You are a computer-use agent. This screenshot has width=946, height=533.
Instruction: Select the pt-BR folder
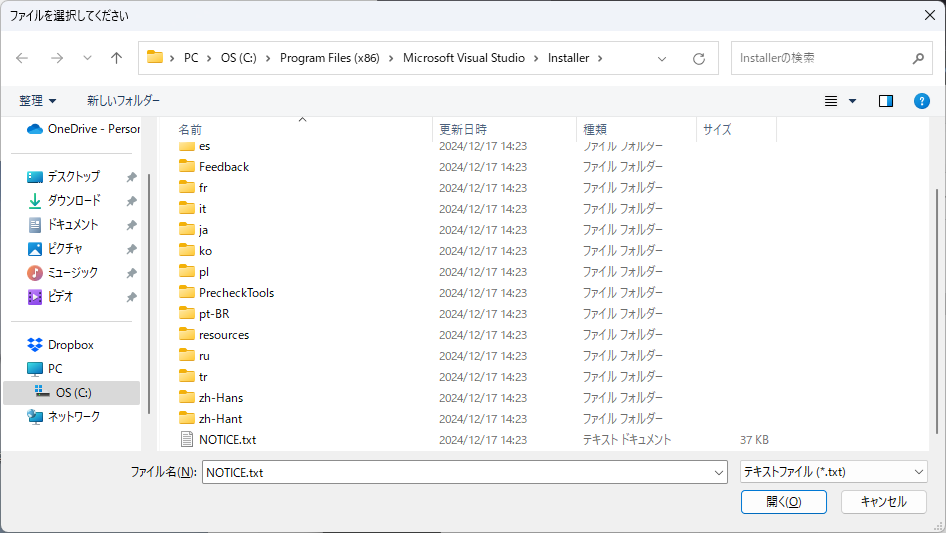point(214,314)
